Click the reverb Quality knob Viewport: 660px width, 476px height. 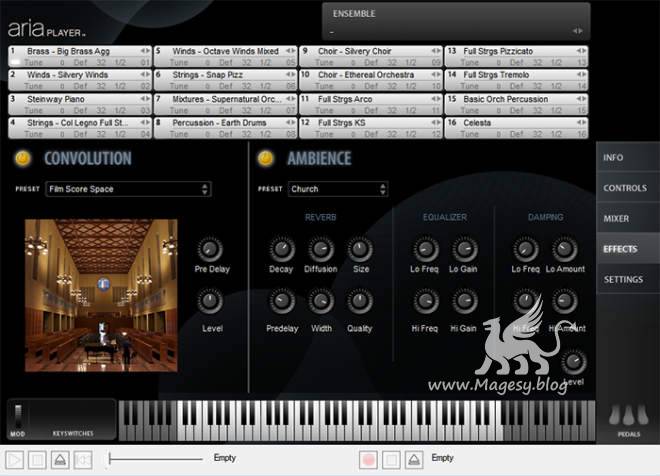(359, 300)
